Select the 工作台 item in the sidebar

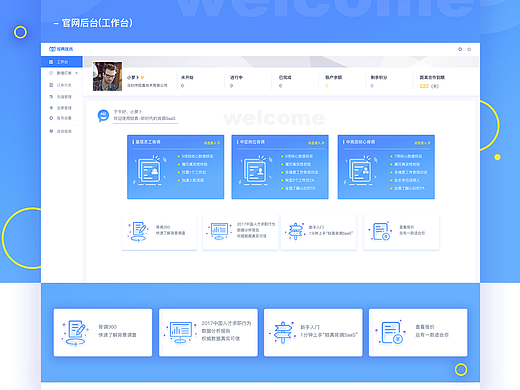click(x=62, y=62)
